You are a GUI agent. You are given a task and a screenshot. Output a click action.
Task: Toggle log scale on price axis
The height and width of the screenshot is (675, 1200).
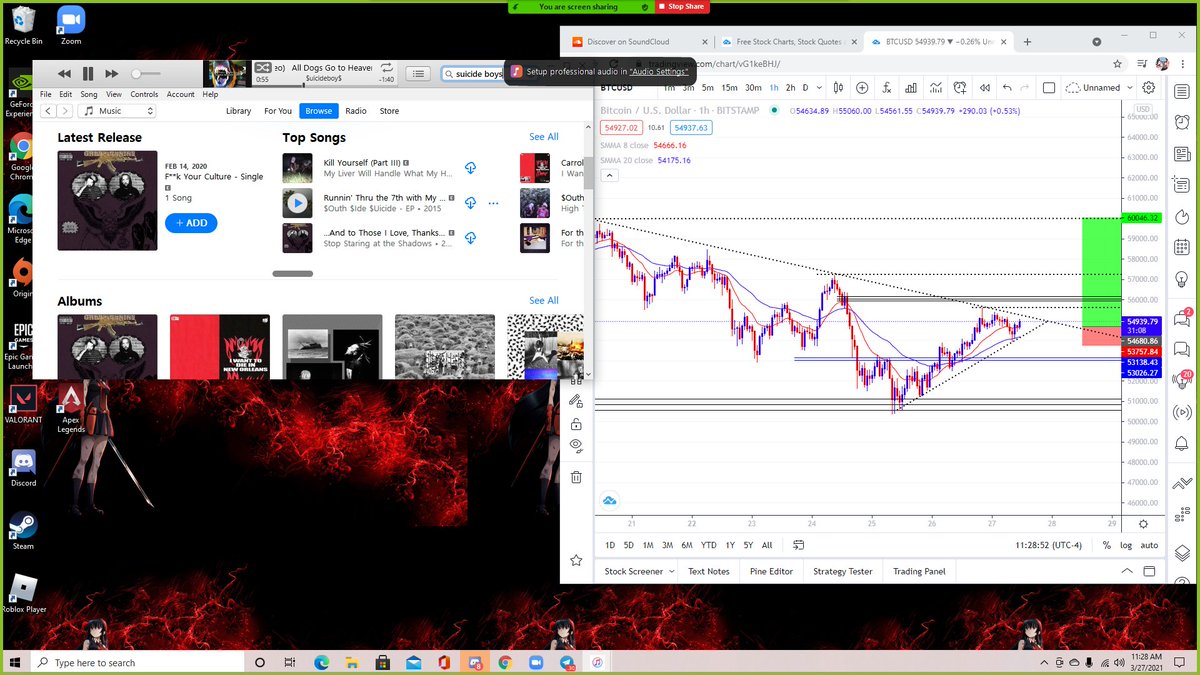[1126, 545]
